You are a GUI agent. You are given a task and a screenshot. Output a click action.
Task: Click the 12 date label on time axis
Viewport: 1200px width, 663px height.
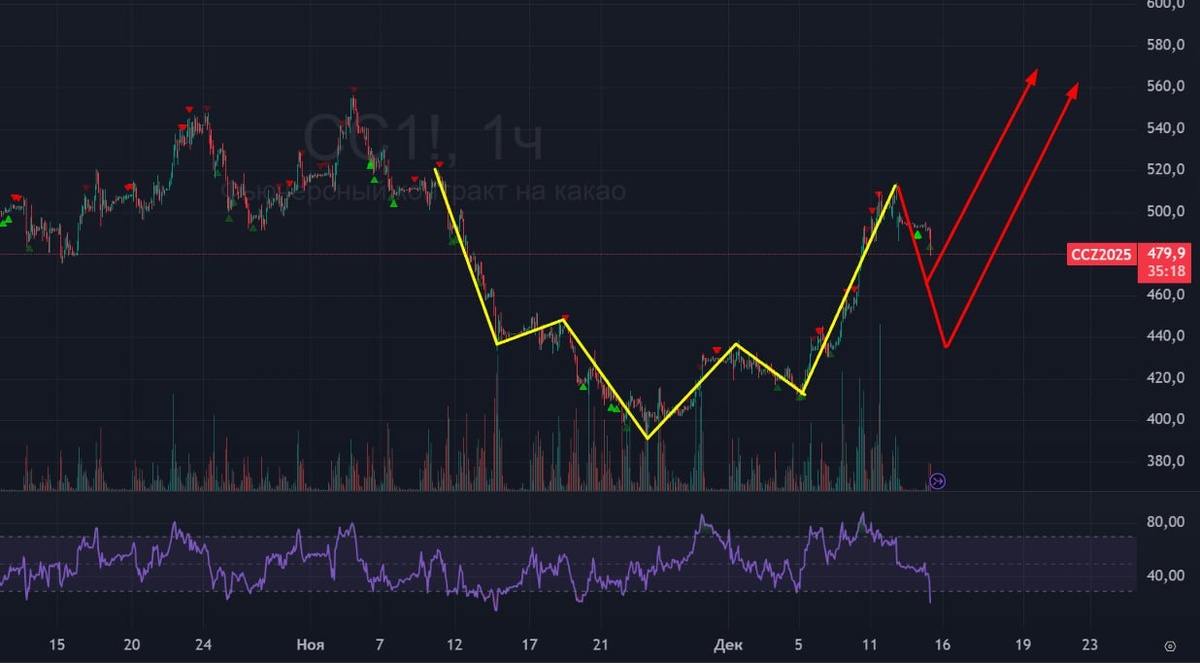pyautogui.click(x=455, y=644)
